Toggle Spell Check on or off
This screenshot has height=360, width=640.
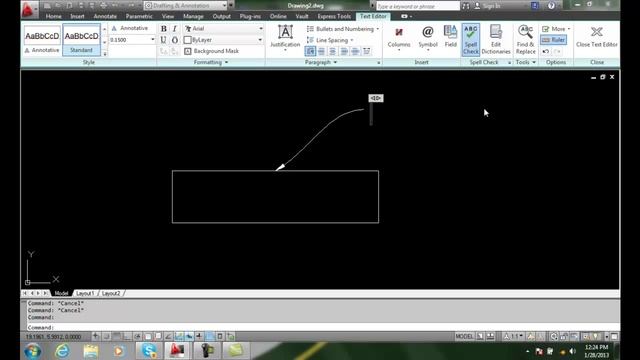coord(471,40)
